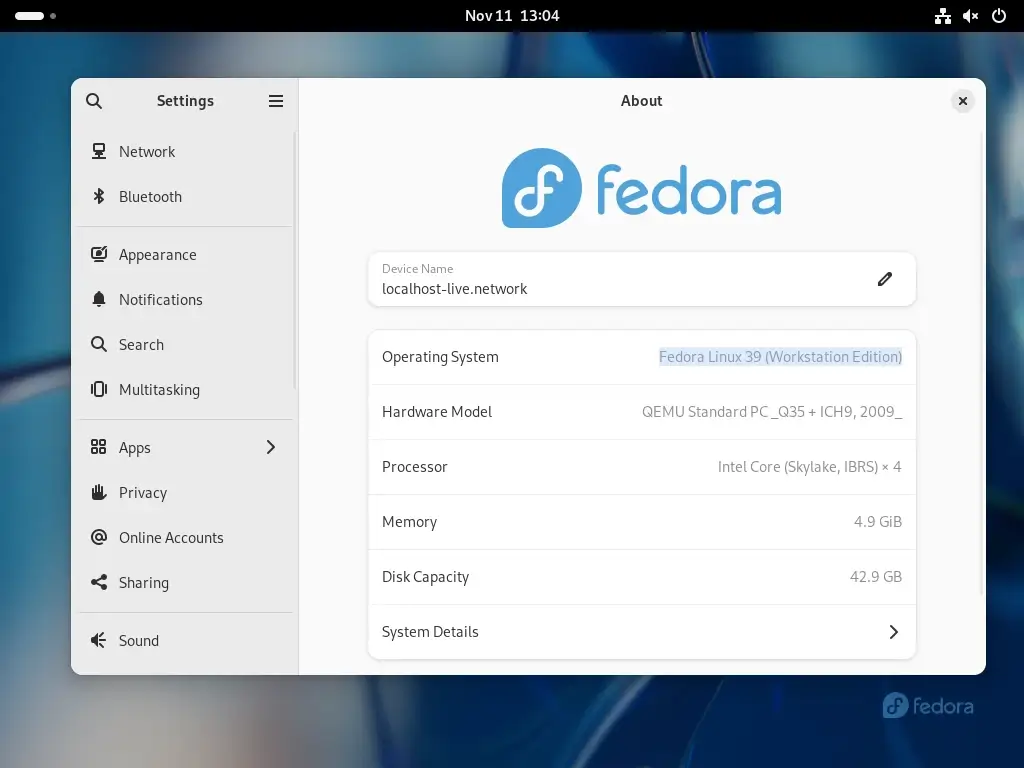Open Sound settings panel
The height and width of the screenshot is (768, 1024).
click(185, 640)
